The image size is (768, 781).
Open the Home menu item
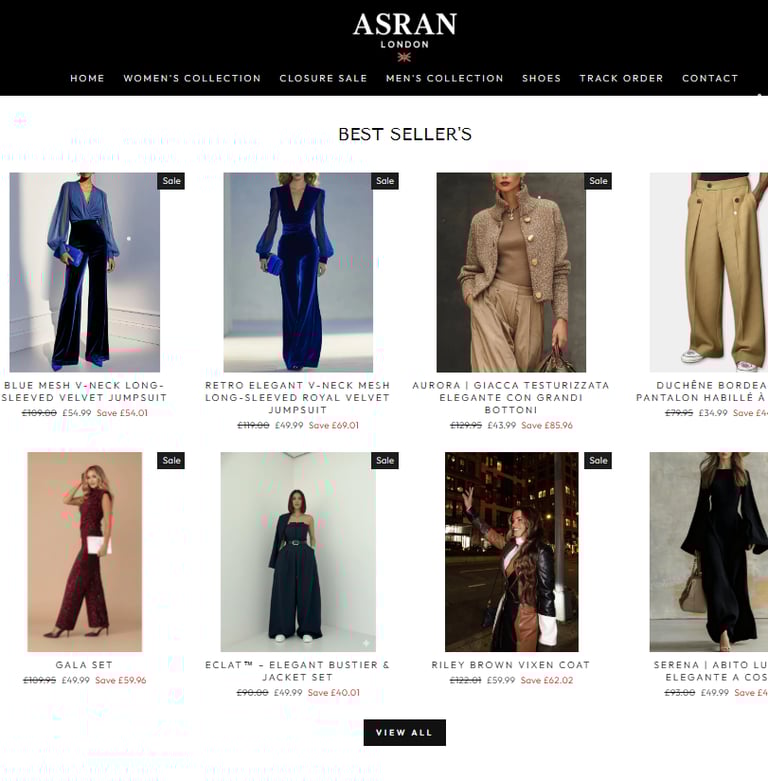coord(87,78)
